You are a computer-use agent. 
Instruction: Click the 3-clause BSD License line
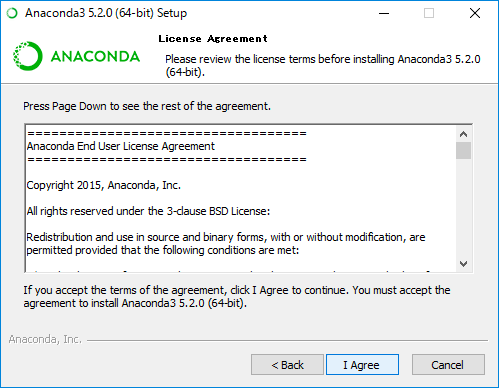148,211
